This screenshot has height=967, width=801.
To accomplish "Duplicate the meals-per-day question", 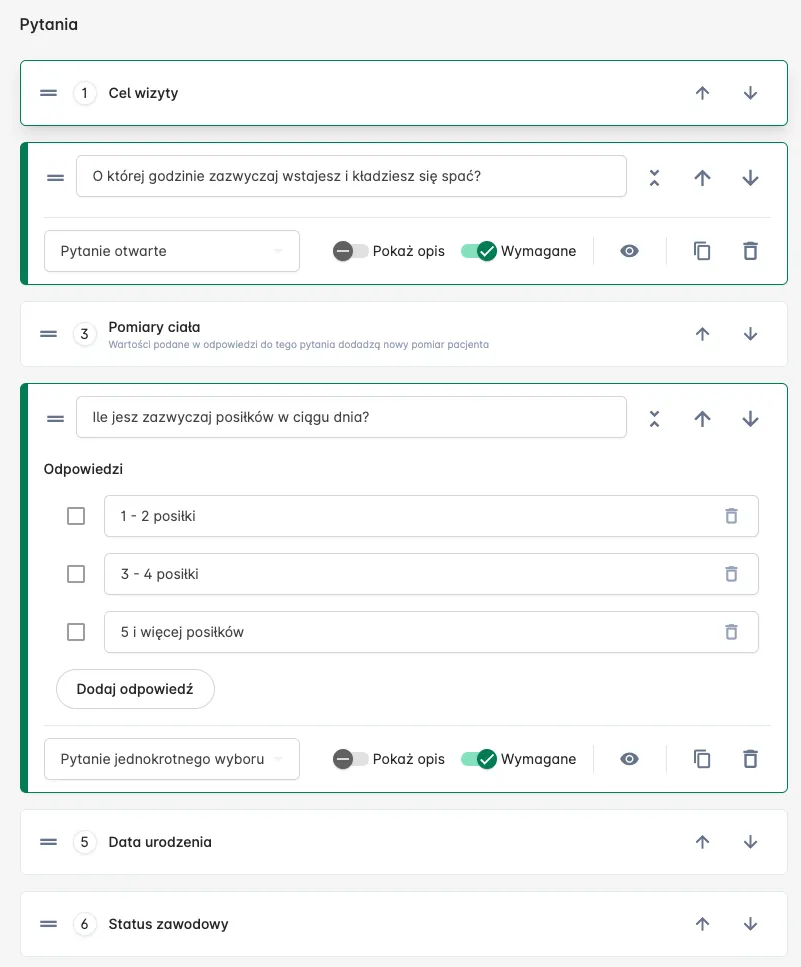I will click(702, 759).
